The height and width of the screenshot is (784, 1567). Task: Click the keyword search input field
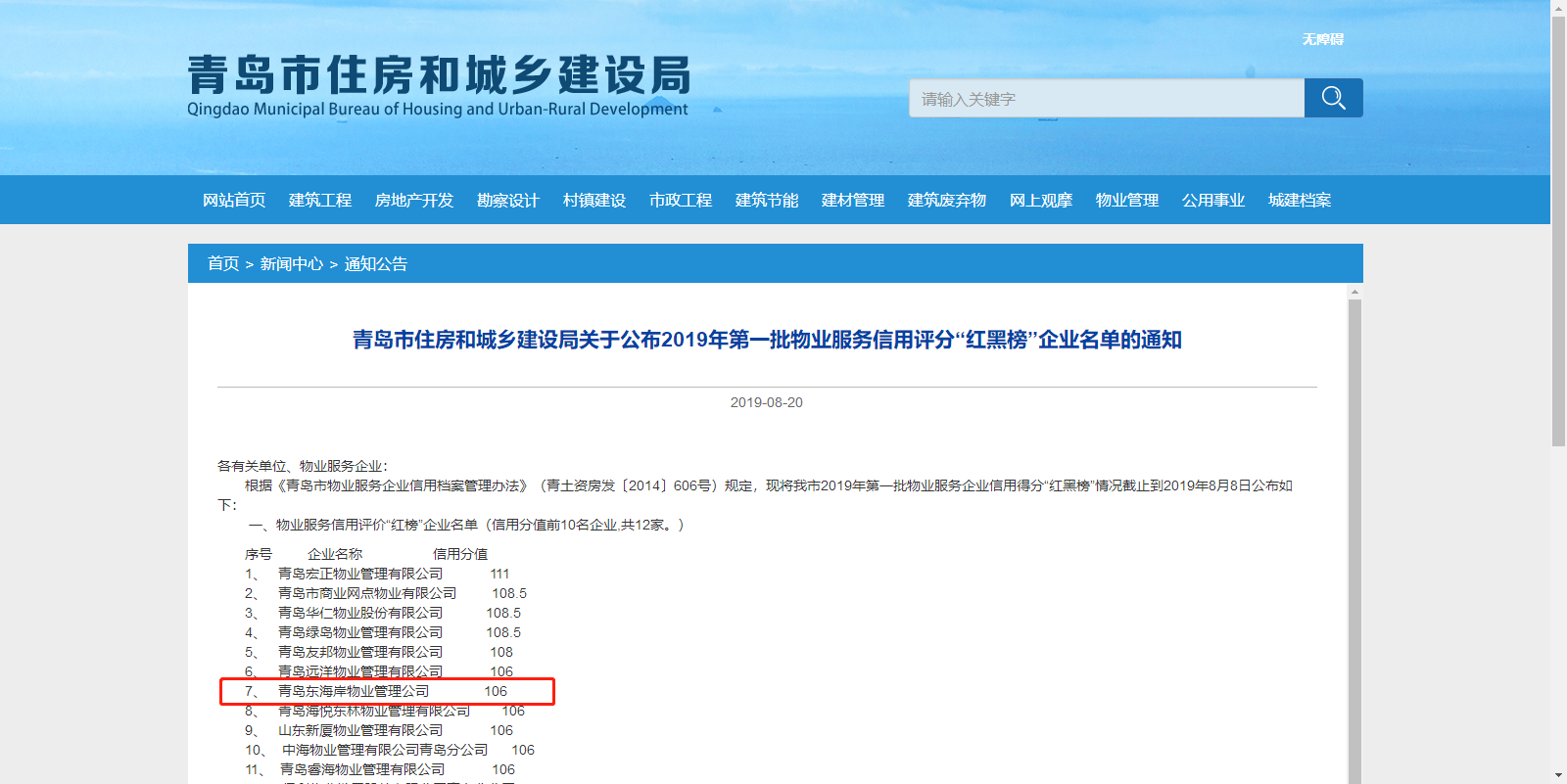(1106, 99)
